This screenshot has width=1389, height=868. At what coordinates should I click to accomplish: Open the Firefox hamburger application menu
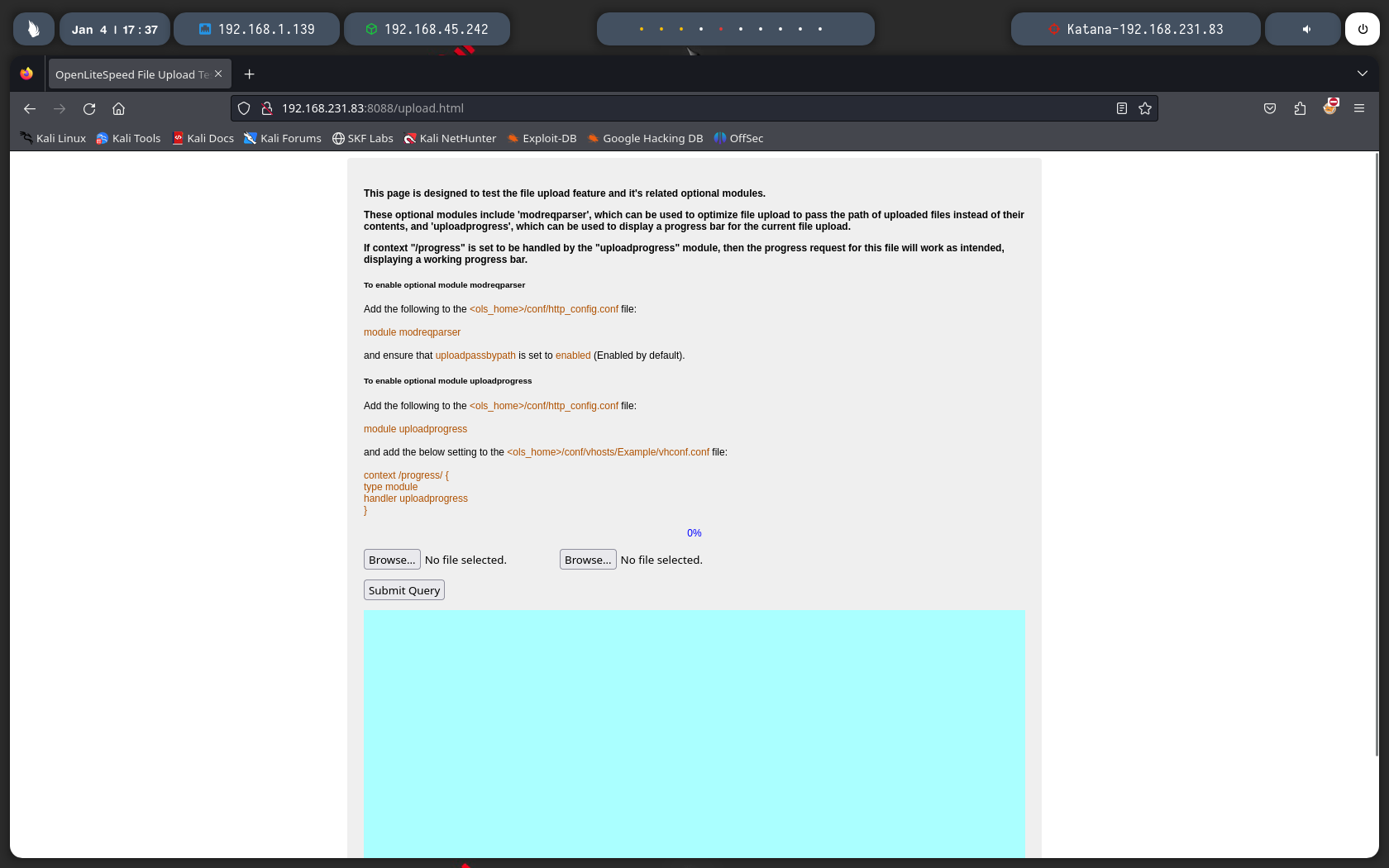coord(1359,108)
